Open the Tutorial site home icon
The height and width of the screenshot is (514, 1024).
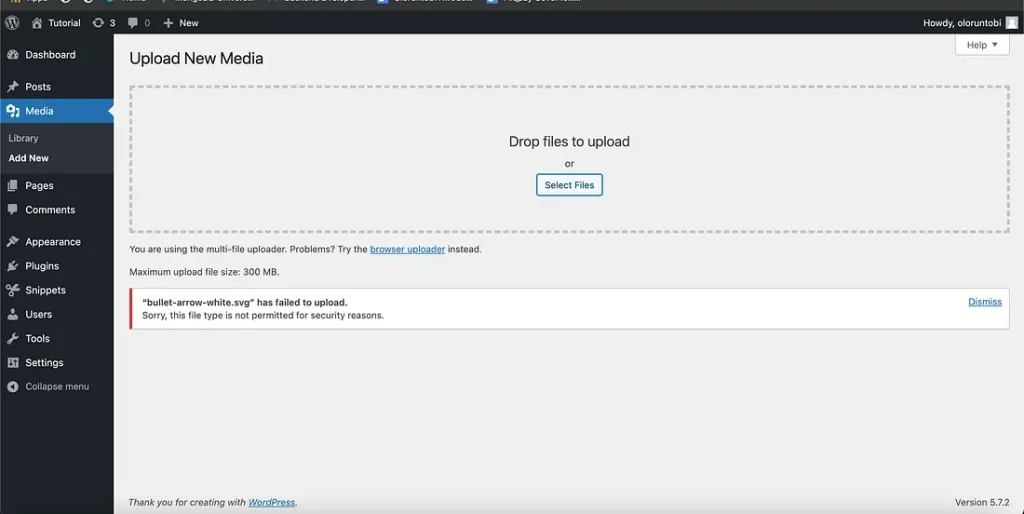click(x=37, y=22)
